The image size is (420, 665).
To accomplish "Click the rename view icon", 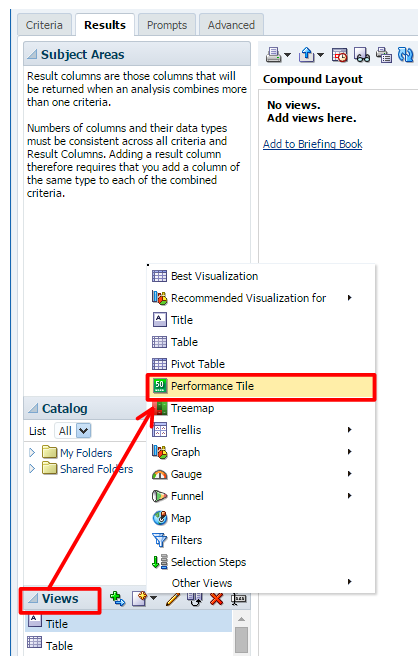I will 239,598.
